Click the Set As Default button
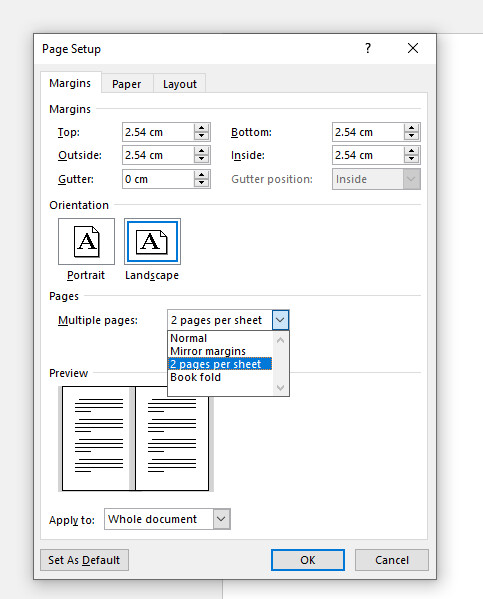This screenshot has height=599, width=483. (84, 560)
